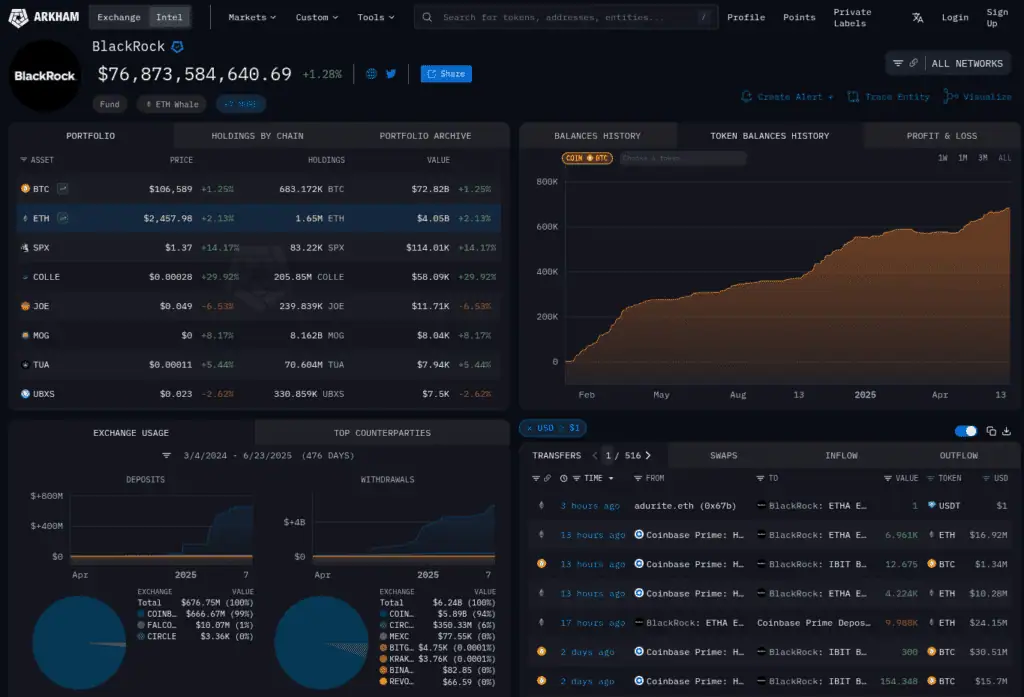Viewport: 1024px width, 697px height.
Task: Click the Trace Entity icon
Action: tap(853, 97)
